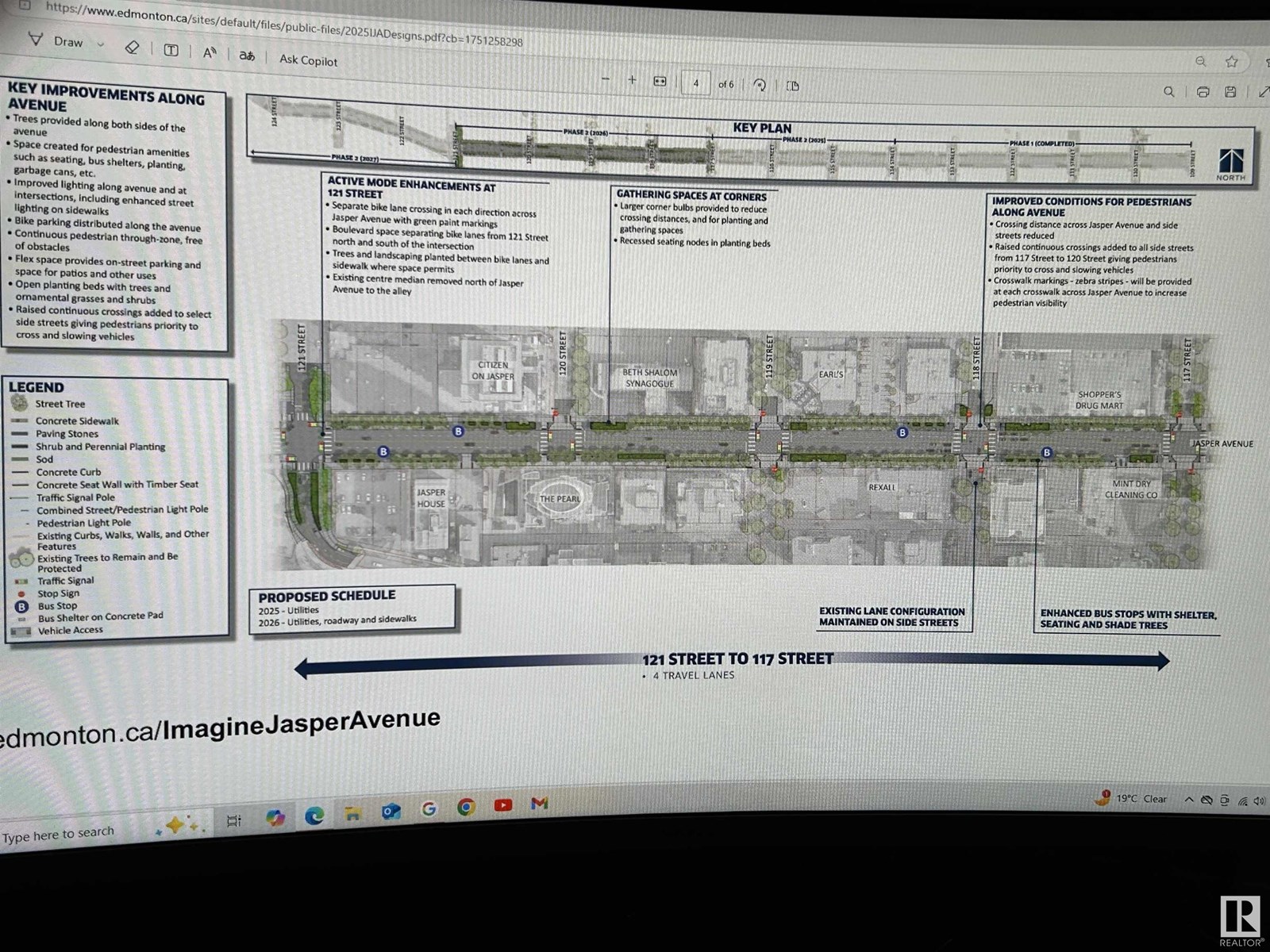Select the Draw tool in PDF toolbar

tap(57, 41)
